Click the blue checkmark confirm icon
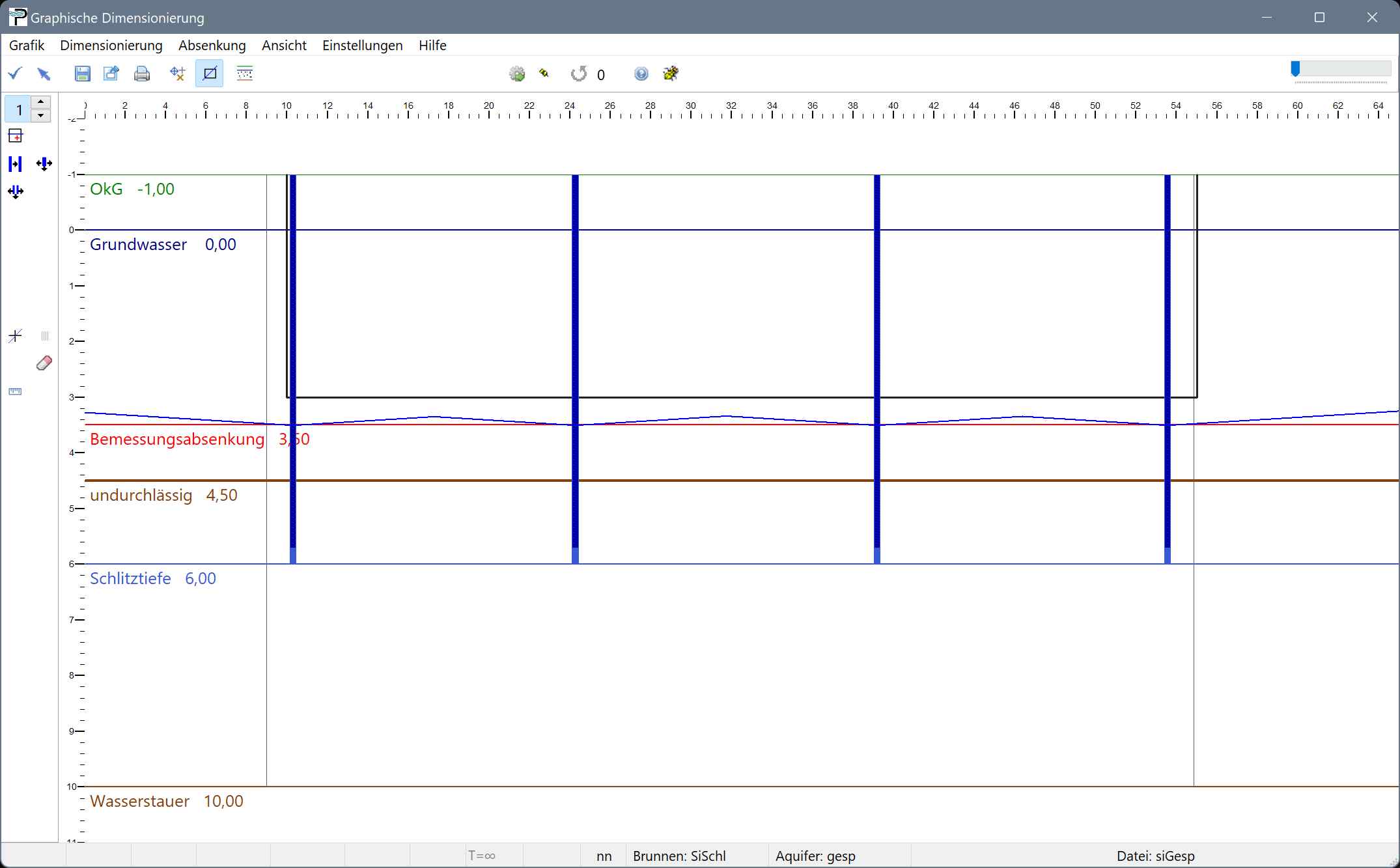1400x868 pixels. 15,74
